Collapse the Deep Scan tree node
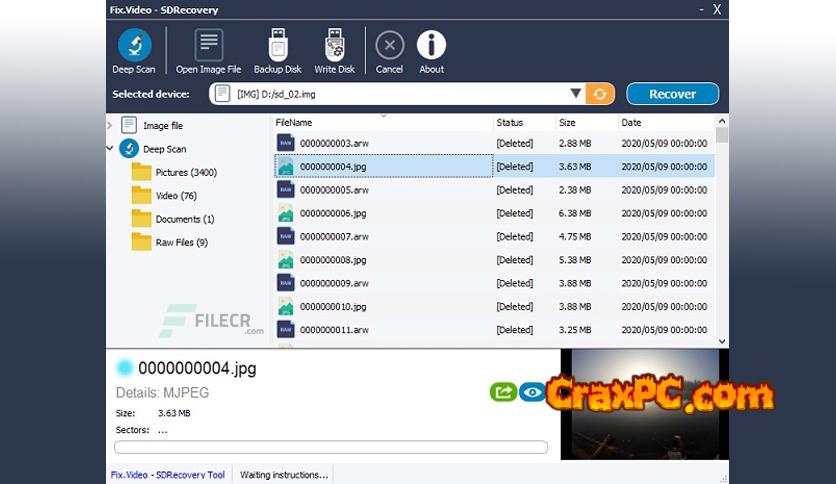836x484 pixels. click(x=110, y=149)
